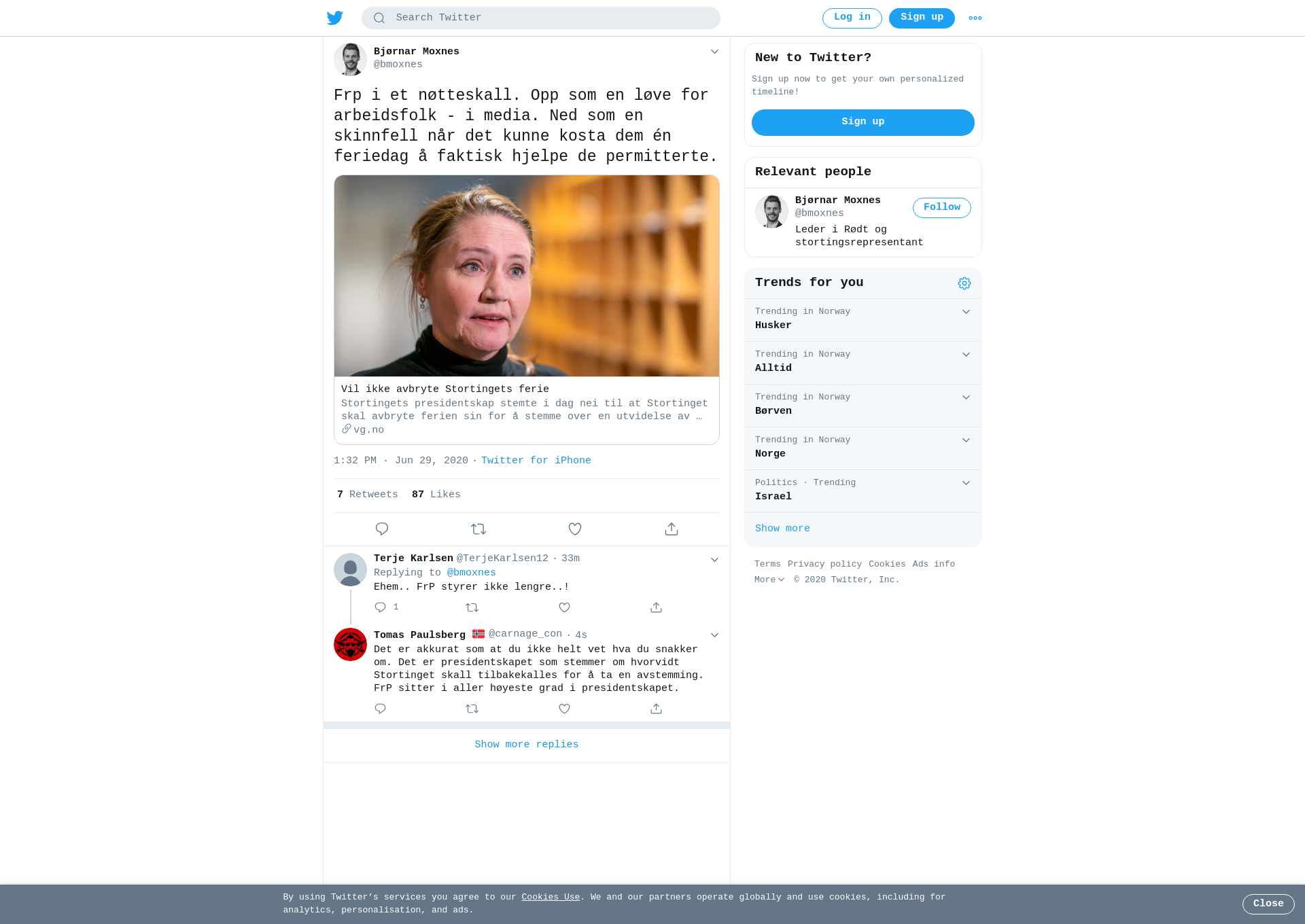Image resolution: width=1305 pixels, height=924 pixels.
Task: Open the three-dots more menu in header
Action: (x=975, y=18)
